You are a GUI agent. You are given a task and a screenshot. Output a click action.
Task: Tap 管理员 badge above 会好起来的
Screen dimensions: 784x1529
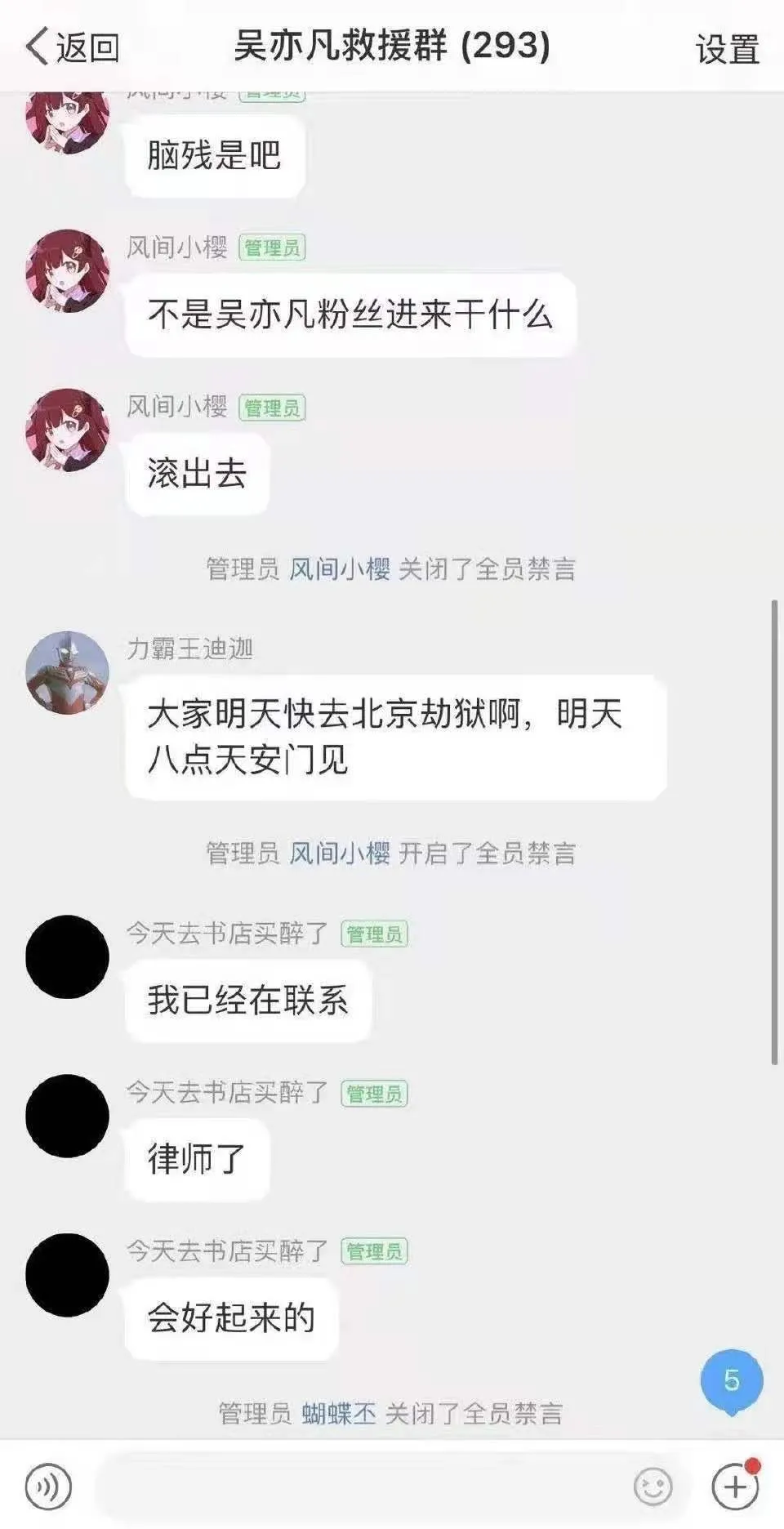pos(374,1251)
